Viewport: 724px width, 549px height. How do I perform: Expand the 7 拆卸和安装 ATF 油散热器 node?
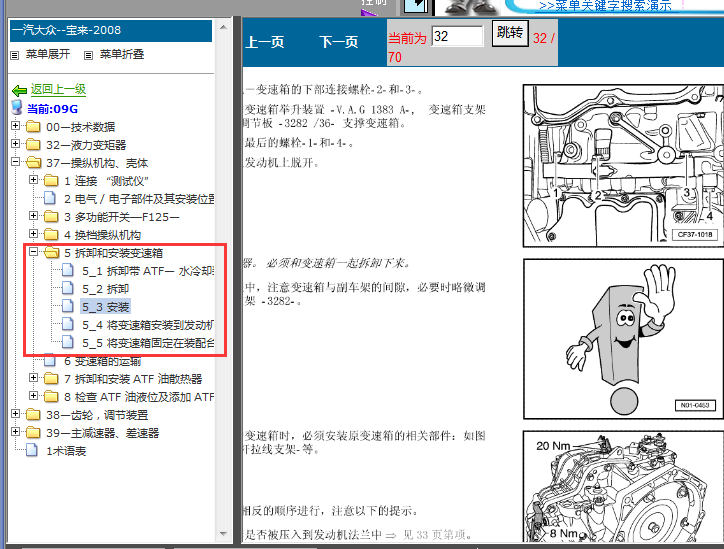click(x=33, y=378)
